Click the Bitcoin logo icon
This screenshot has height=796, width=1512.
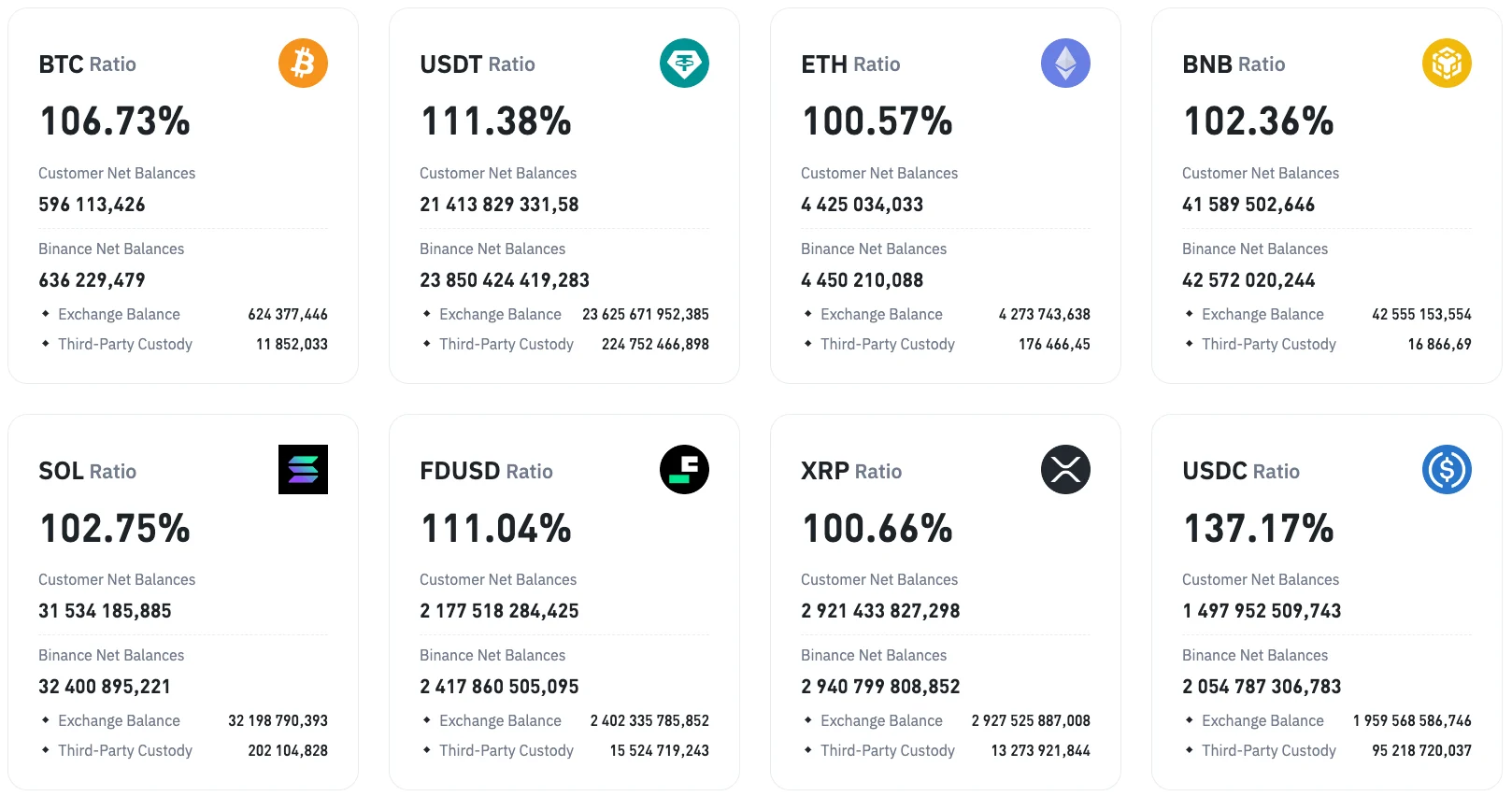303,64
